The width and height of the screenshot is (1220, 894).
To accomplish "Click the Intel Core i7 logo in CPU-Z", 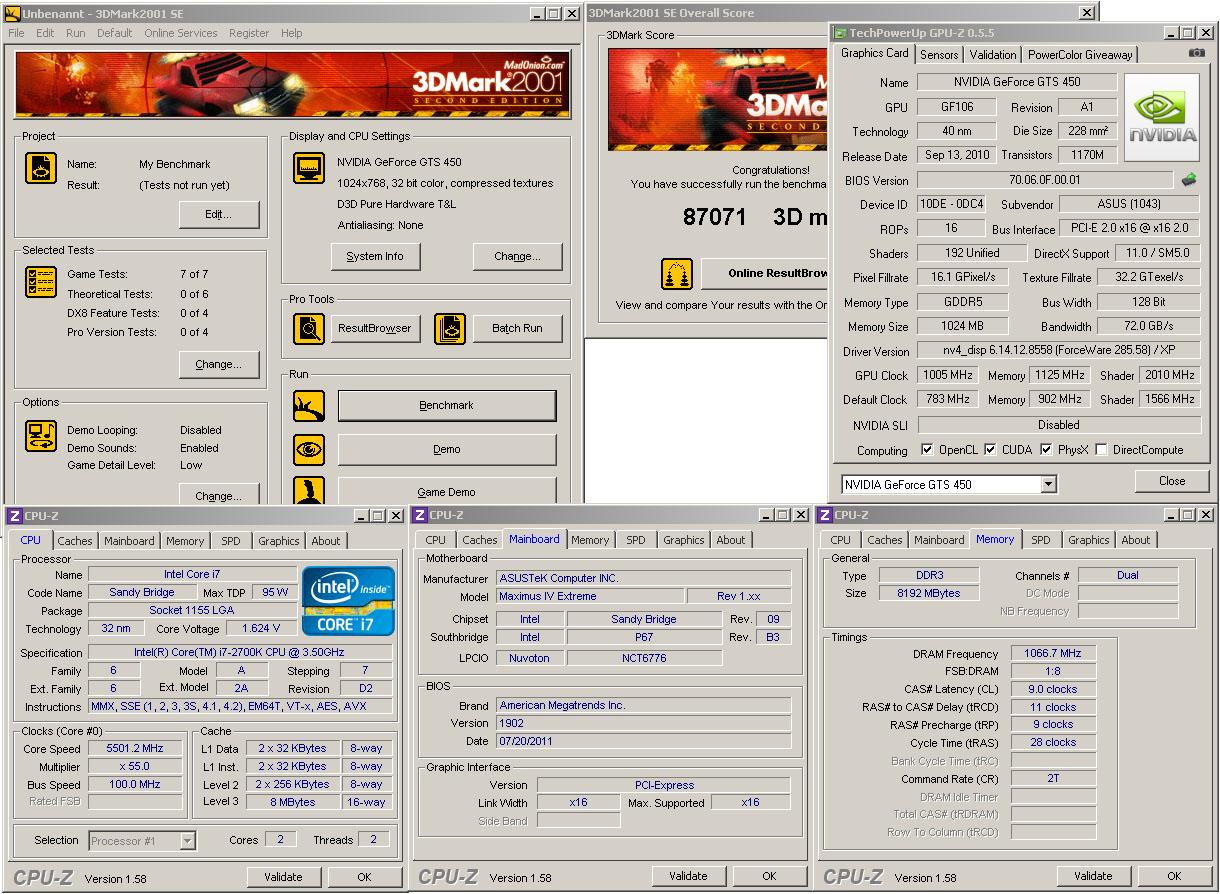I will coord(348,600).
